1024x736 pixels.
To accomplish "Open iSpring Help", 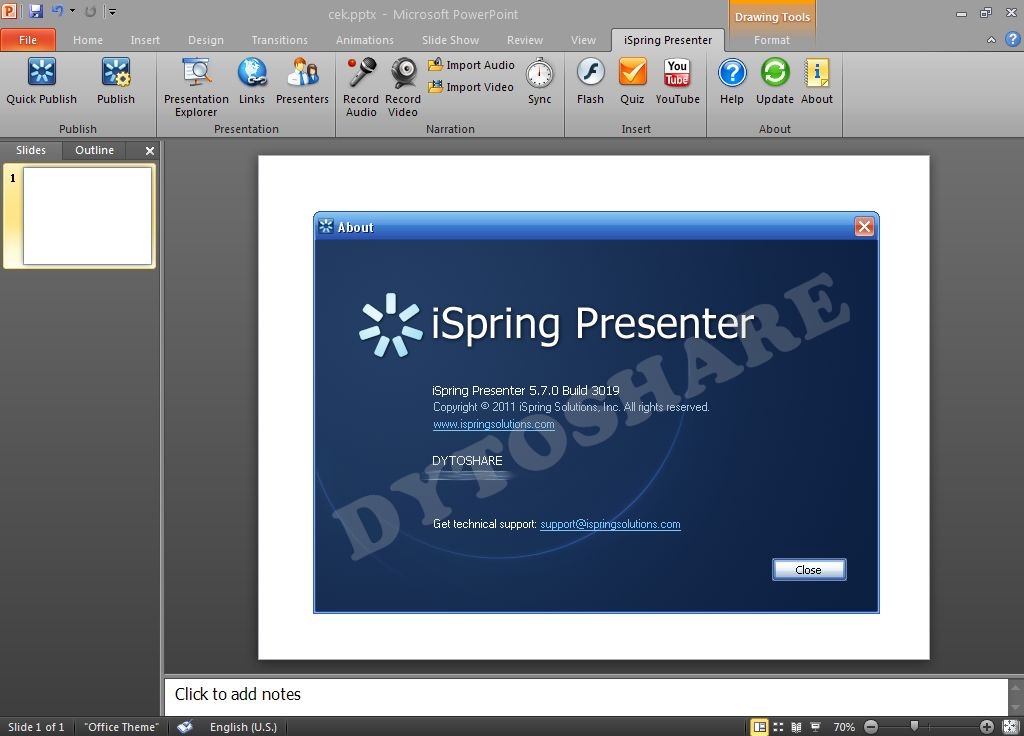I will pos(732,81).
